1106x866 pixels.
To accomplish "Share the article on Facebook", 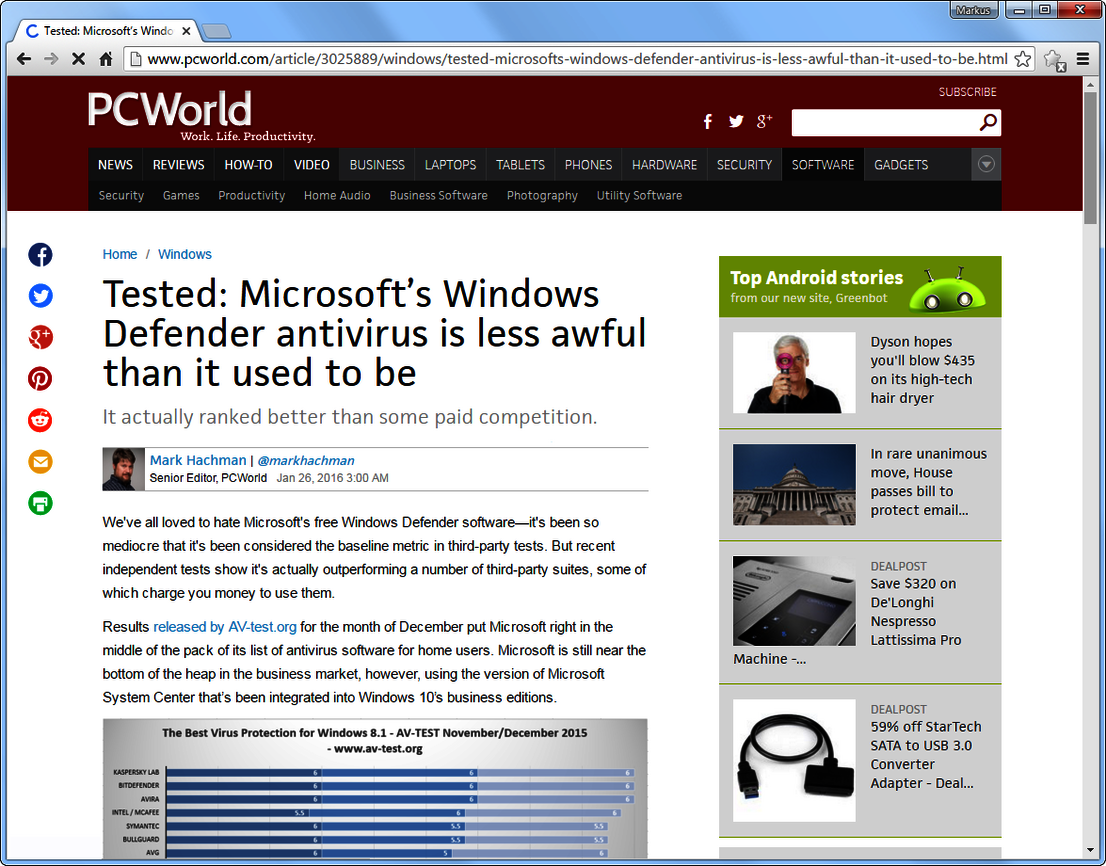I will tap(40, 254).
